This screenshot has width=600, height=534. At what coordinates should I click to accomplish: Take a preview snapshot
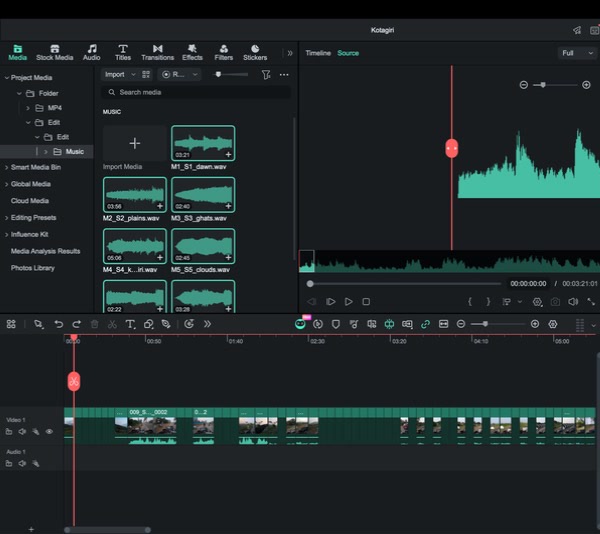click(555, 302)
